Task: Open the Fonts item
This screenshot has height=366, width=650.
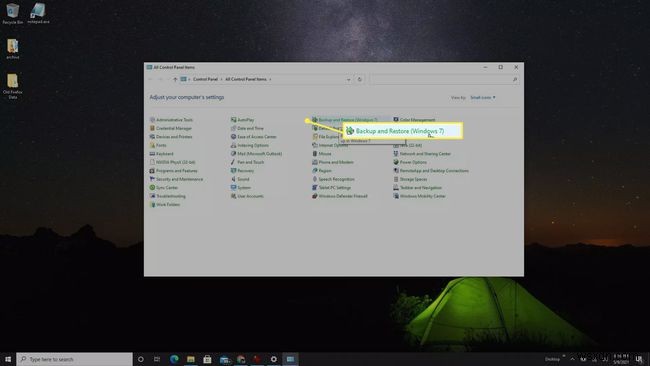Action: (158, 145)
